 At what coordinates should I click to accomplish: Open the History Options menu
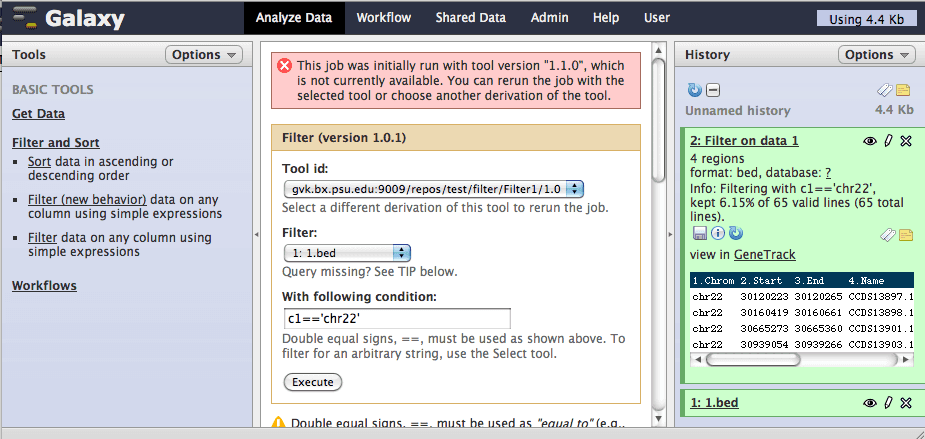point(876,55)
